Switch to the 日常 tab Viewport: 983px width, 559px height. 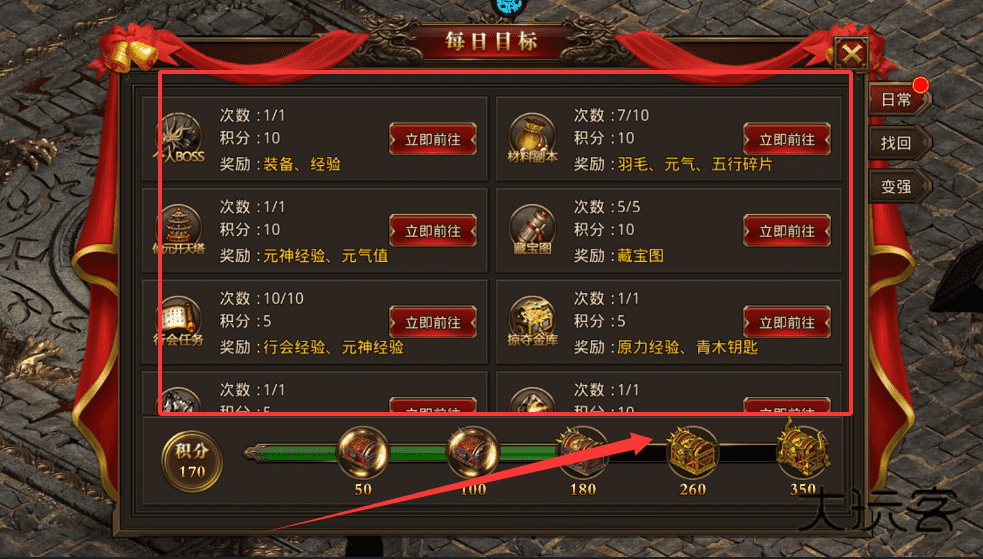tap(900, 100)
